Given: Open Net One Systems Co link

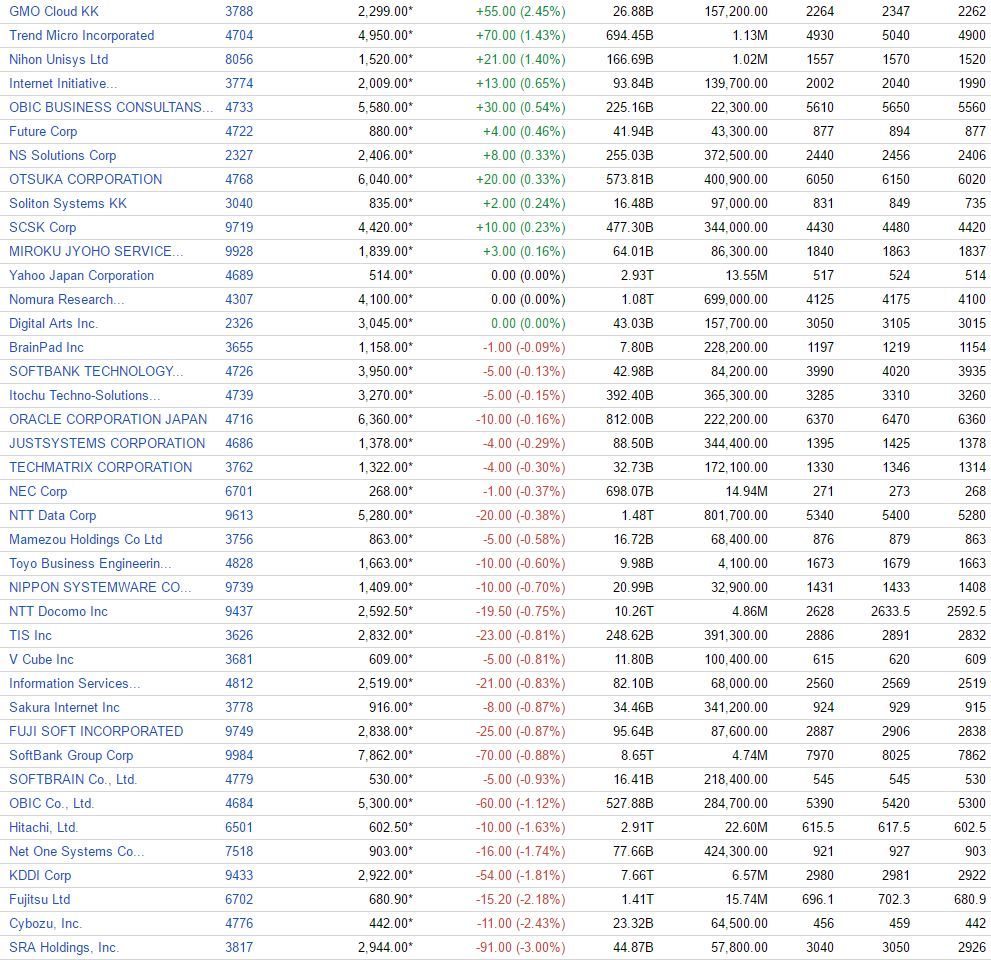Looking at the screenshot, I should pos(76,852).
